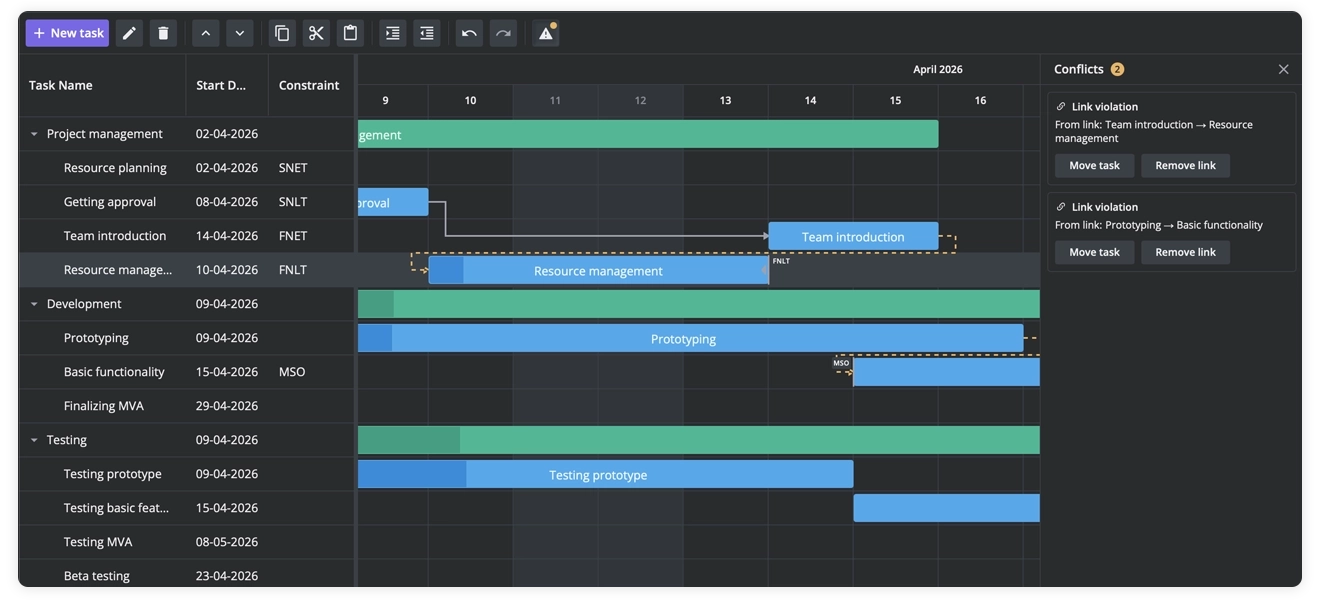The height and width of the screenshot is (604, 1320).
Task: Click Remove link for Prototyping violation
Action: [x=1185, y=252]
